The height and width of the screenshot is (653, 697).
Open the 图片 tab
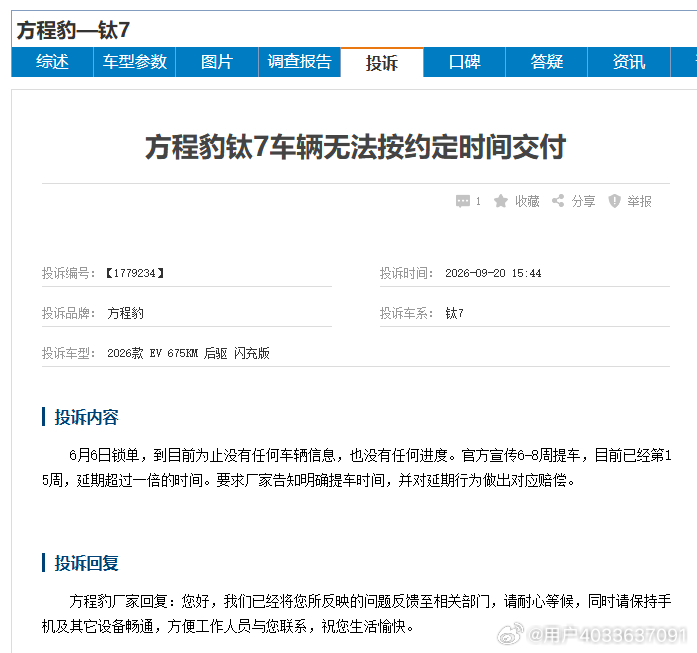(217, 62)
